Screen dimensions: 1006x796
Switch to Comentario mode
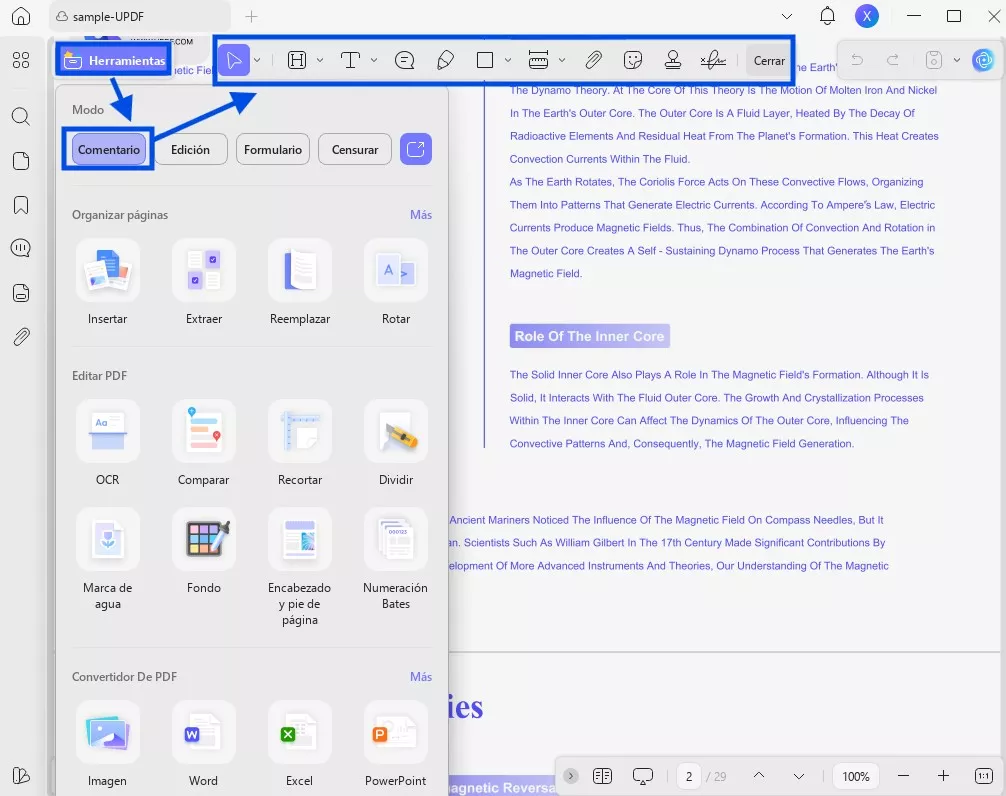coord(108,149)
